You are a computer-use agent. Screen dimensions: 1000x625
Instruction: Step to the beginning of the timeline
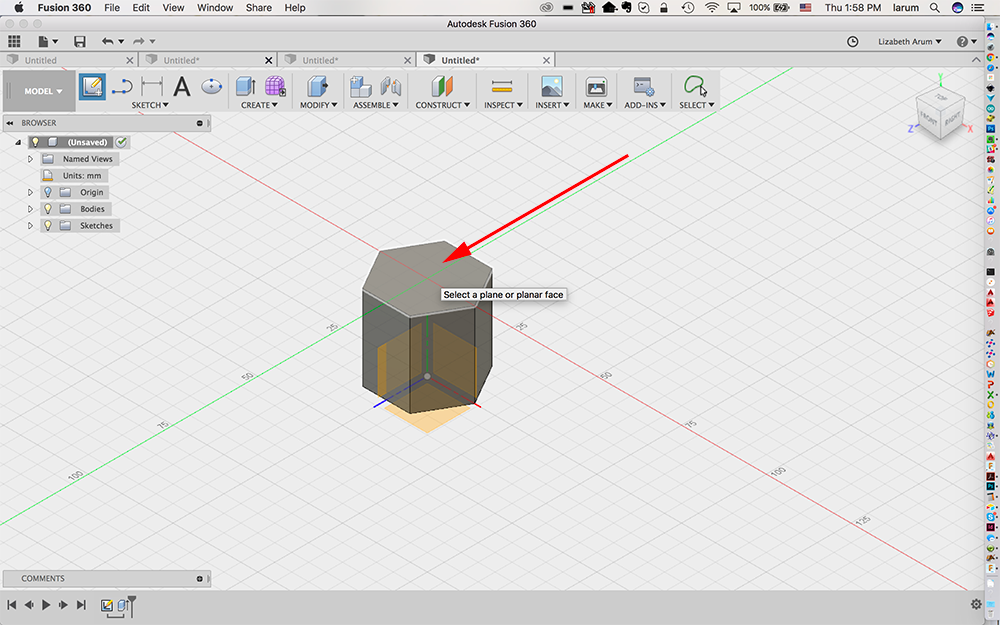(x=11, y=605)
